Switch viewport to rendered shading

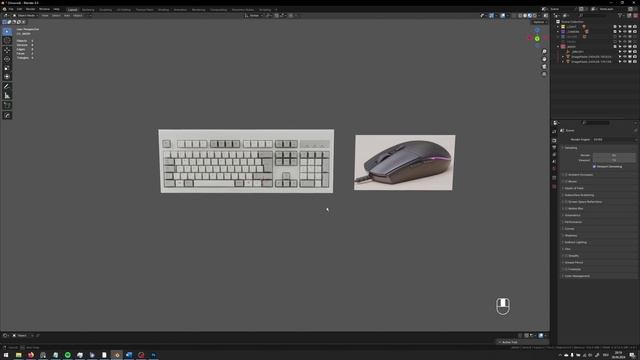coord(535,16)
